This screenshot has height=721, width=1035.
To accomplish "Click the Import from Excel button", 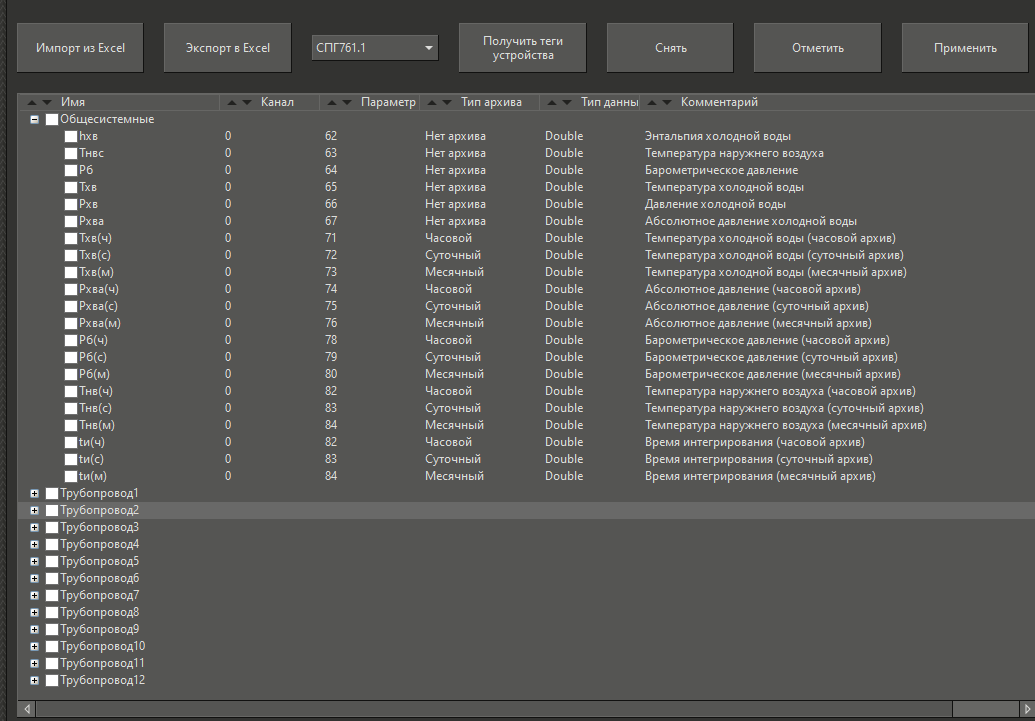I will point(80,48).
